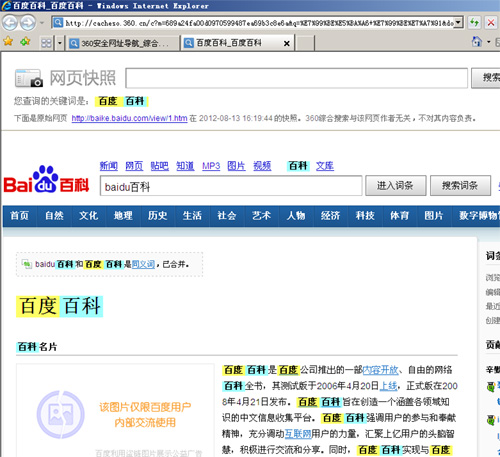Click the first contributor medal icon in sidebar
The height and width of the screenshot is (457, 500).
pyautogui.click(x=491, y=387)
